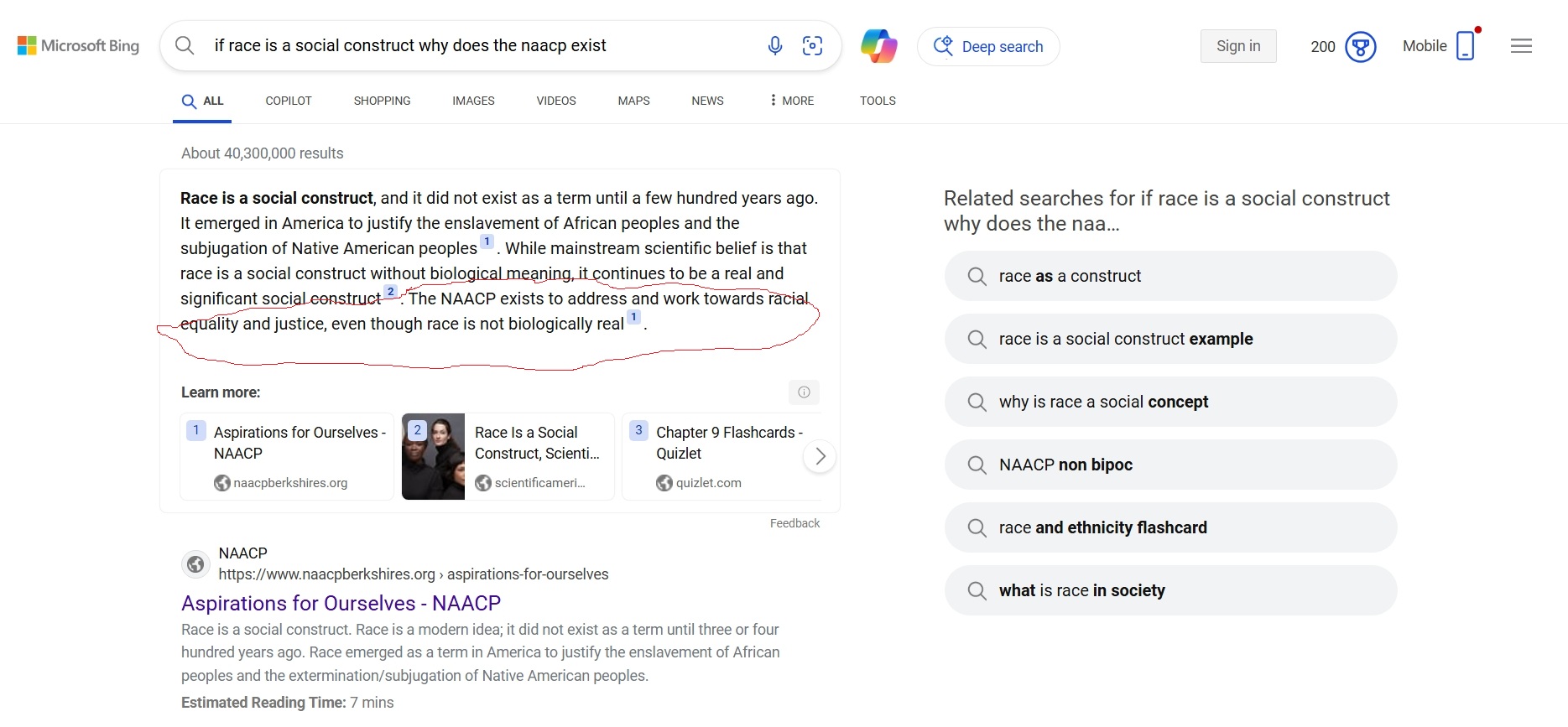Switch to the NEWS tab
The image size is (1568, 727).
point(707,101)
